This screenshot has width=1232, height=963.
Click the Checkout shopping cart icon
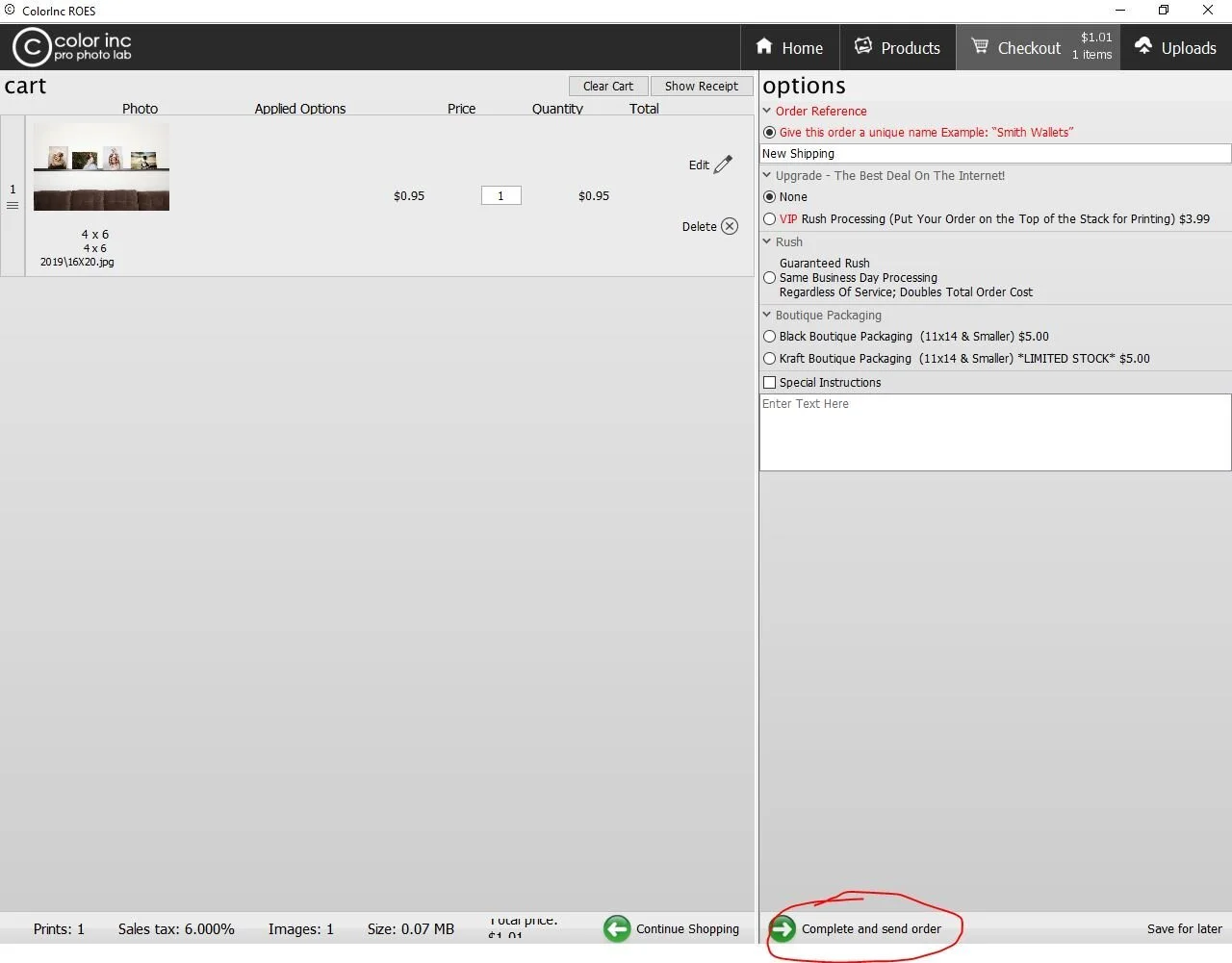[x=980, y=46]
